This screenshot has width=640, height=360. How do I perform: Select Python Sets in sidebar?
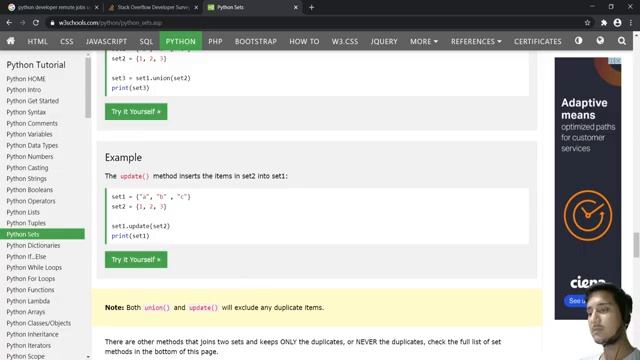tap(42, 234)
